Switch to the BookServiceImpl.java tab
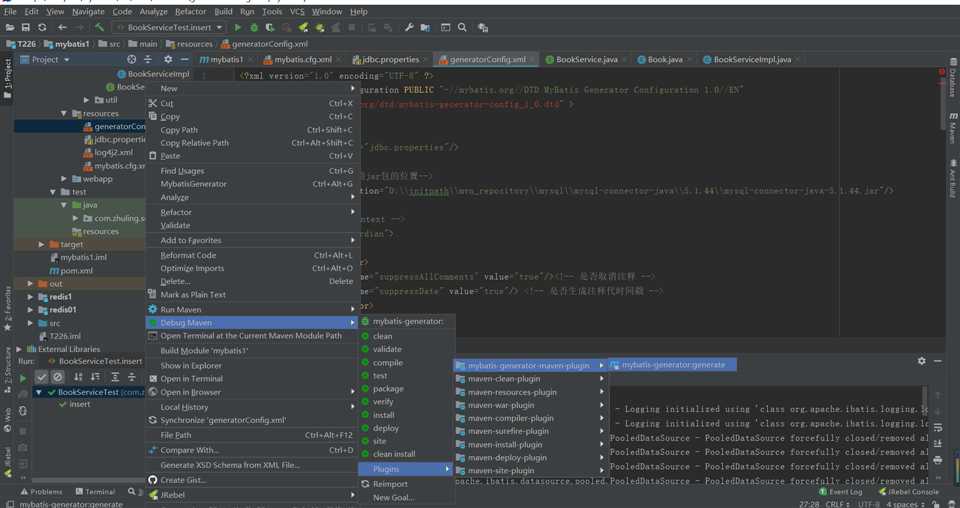The image size is (960, 508). (752, 59)
